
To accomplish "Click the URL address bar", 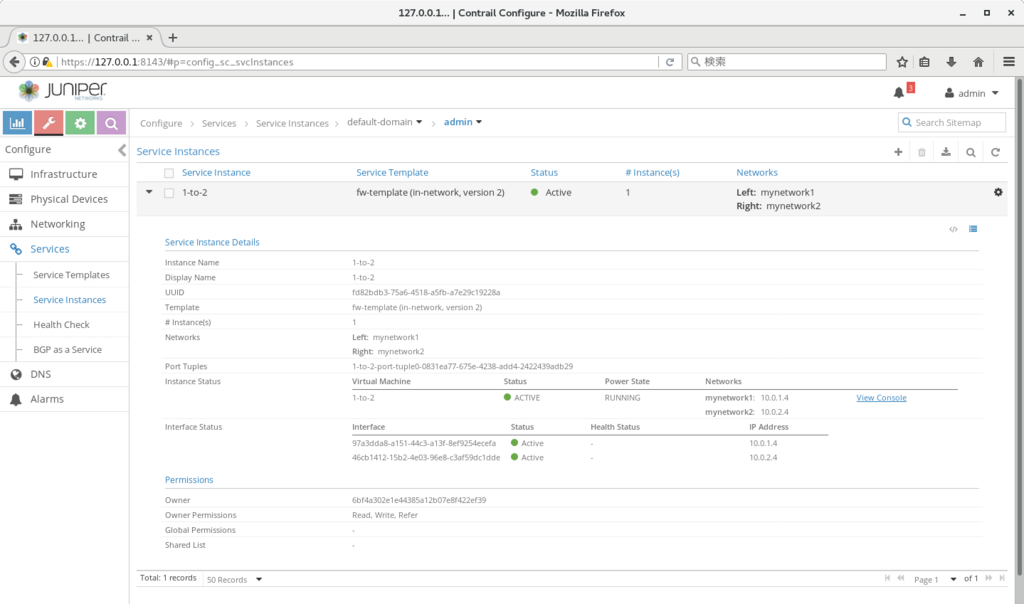I will tap(358, 62).
